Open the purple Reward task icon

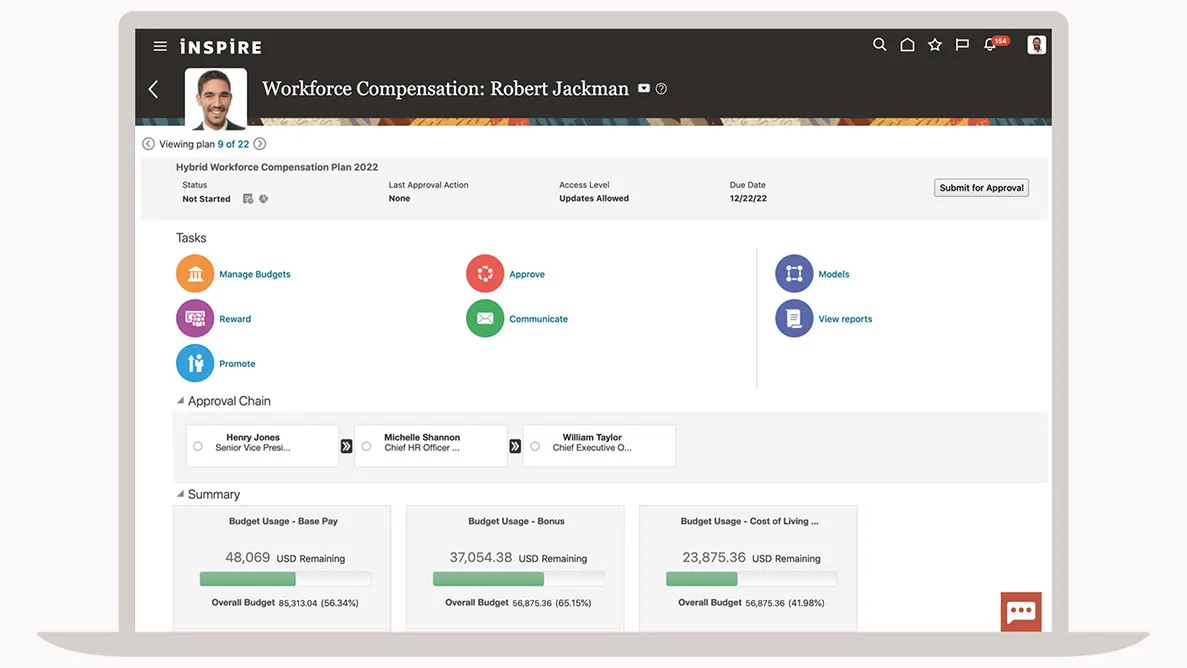(195, 319)
